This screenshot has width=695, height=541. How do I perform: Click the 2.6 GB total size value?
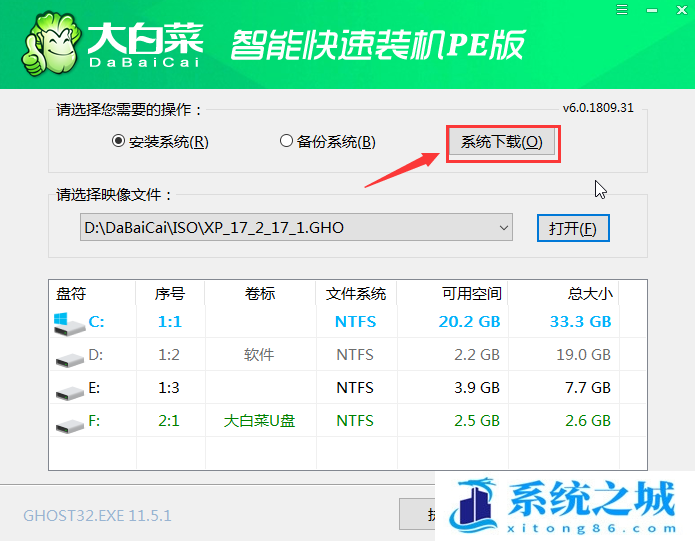(588, 420)
